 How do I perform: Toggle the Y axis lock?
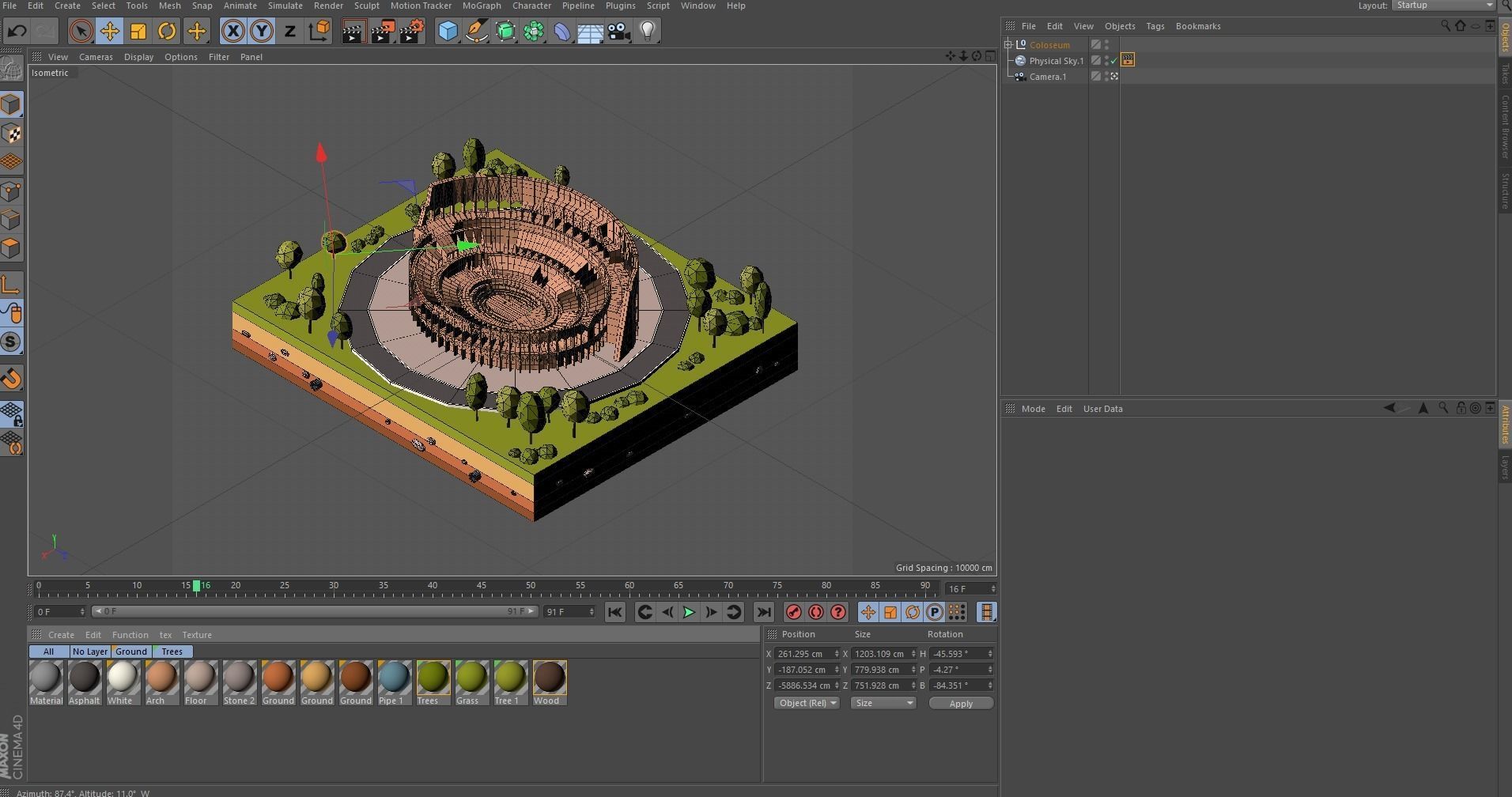(x=261, y=32)
